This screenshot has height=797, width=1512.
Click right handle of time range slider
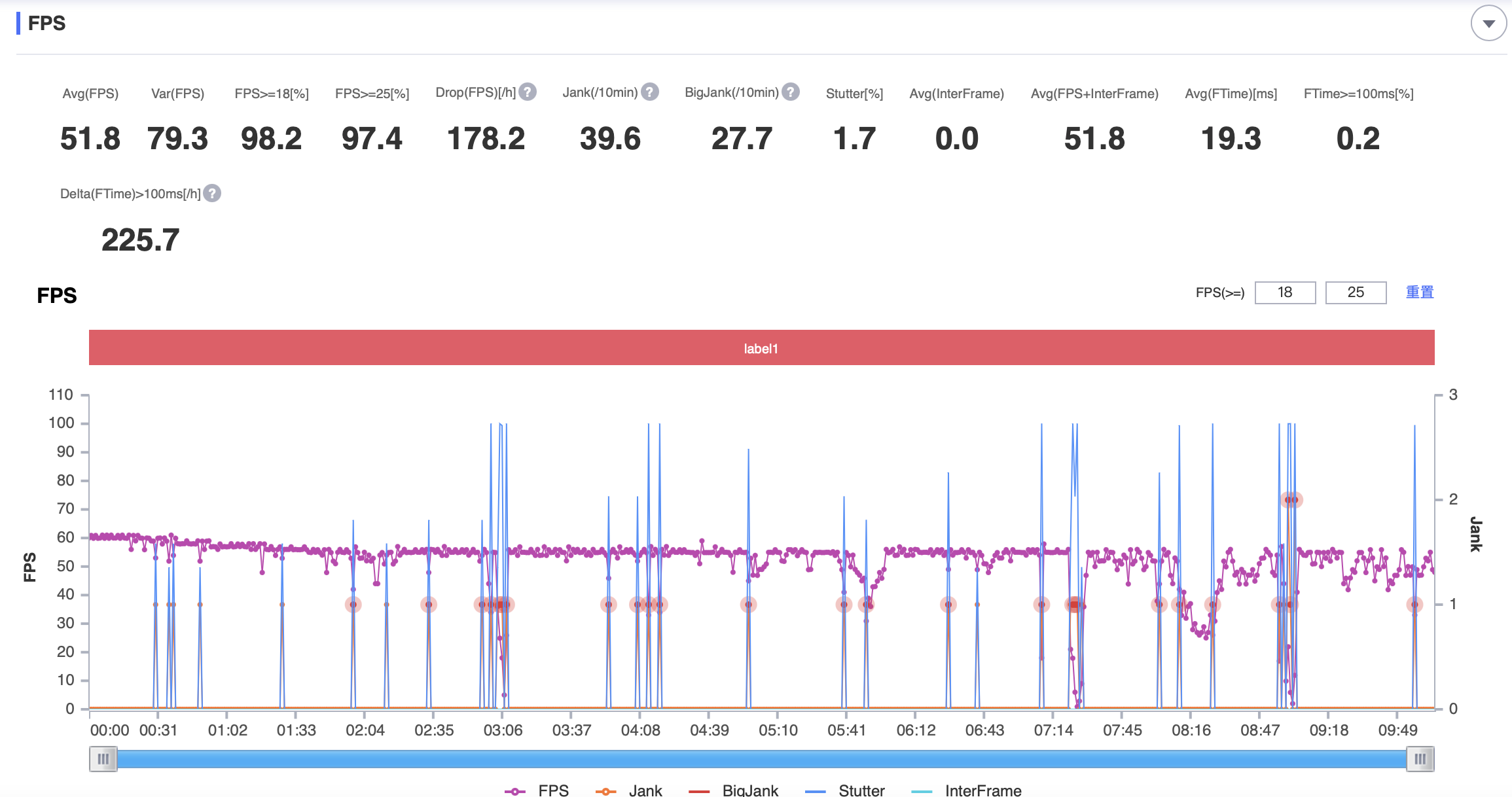point(1420,759)
